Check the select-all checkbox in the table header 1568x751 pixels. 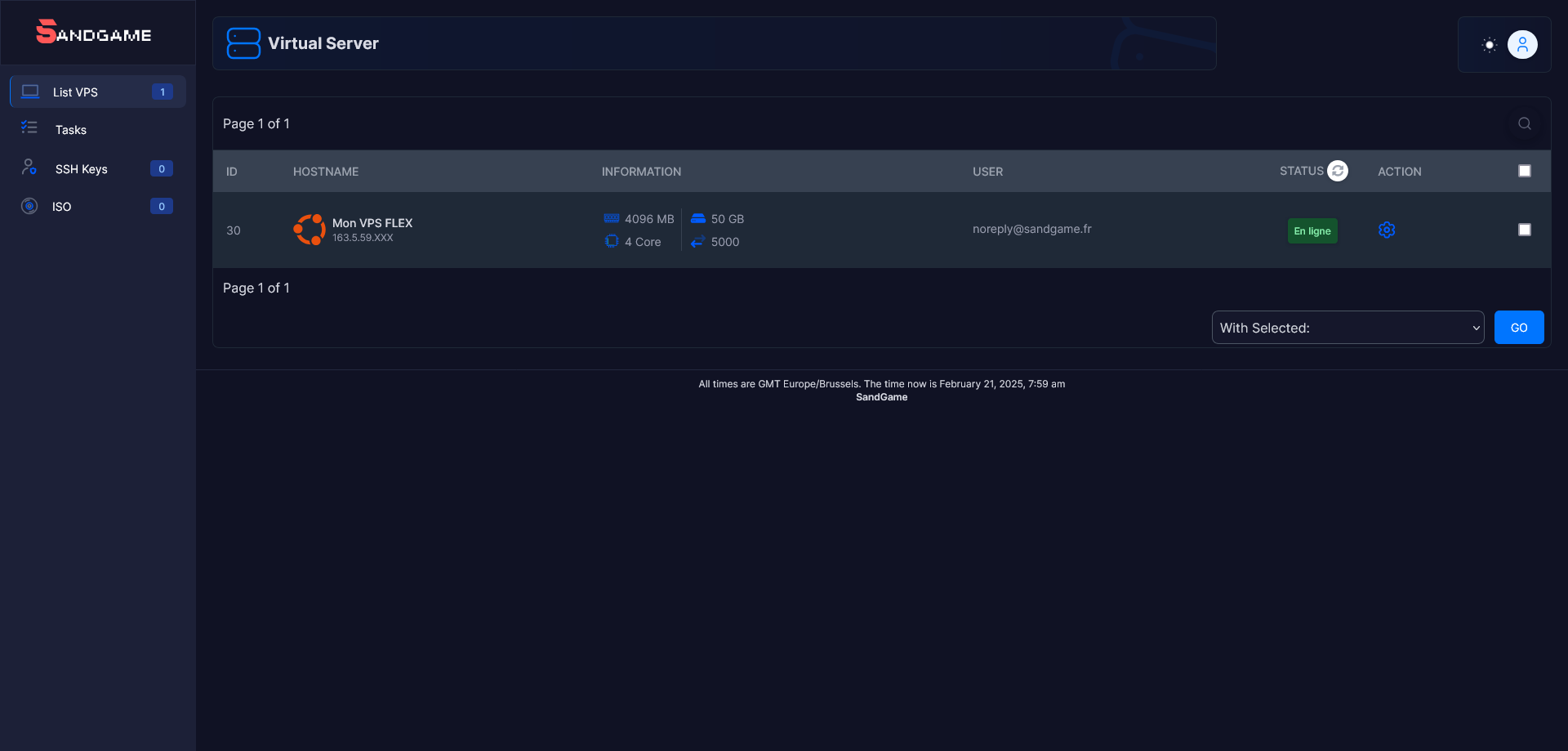[1525, 170]
